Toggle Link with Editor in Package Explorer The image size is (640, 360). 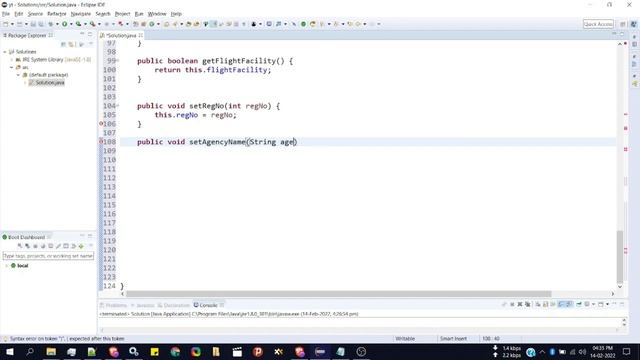click(x=71, y=44)
